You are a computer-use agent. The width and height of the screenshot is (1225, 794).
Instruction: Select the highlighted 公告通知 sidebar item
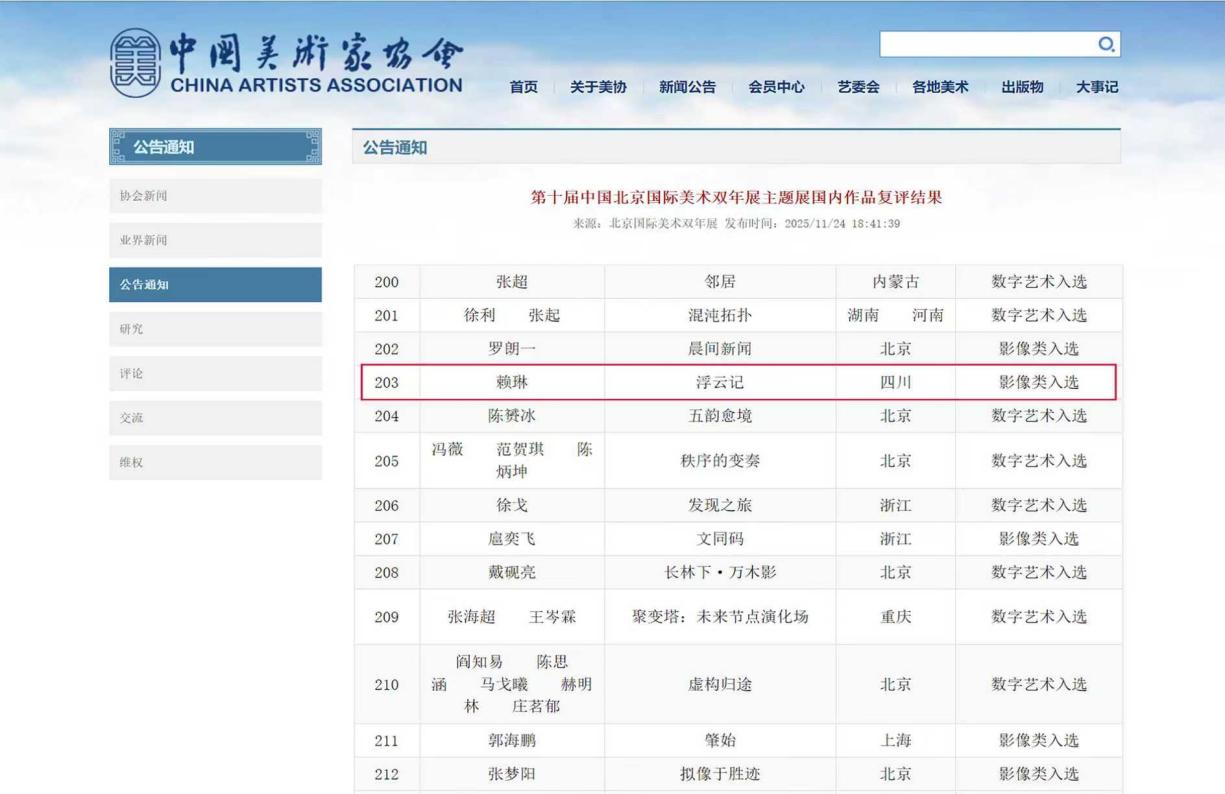[215, 285]
